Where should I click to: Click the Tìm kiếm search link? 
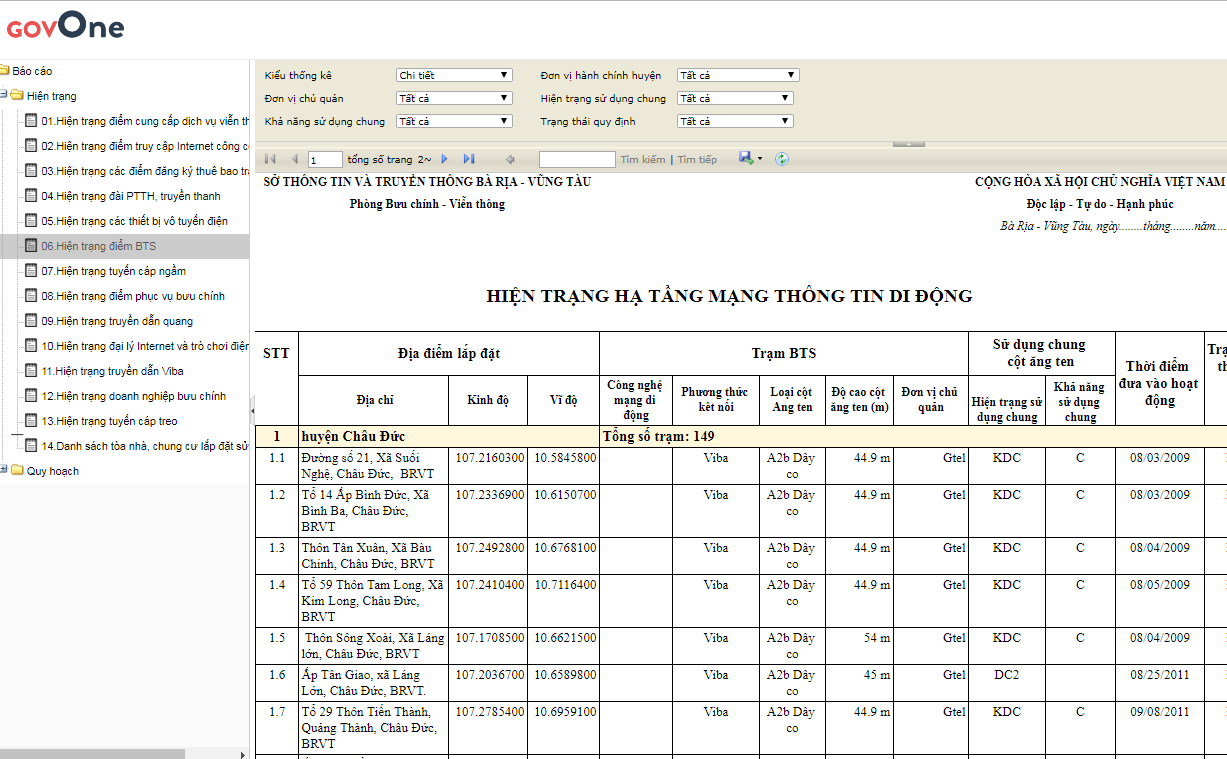[642, 160]
